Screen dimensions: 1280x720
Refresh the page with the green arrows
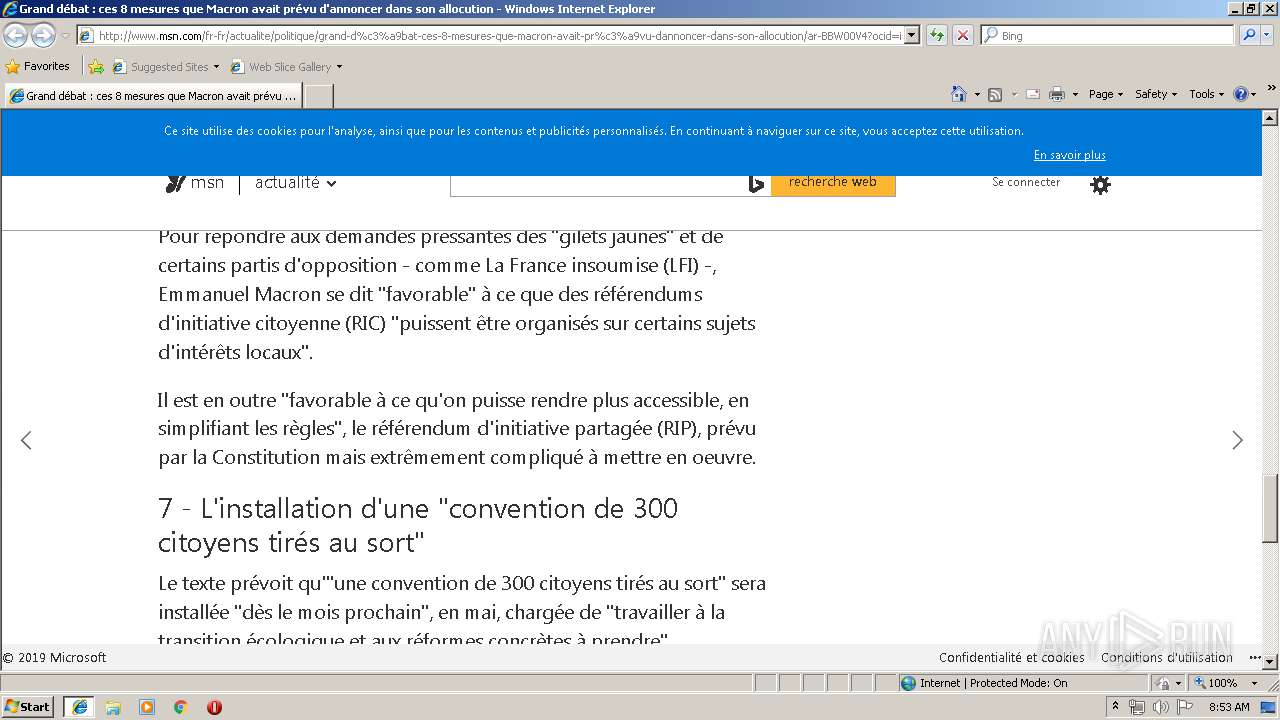[936, 36]
